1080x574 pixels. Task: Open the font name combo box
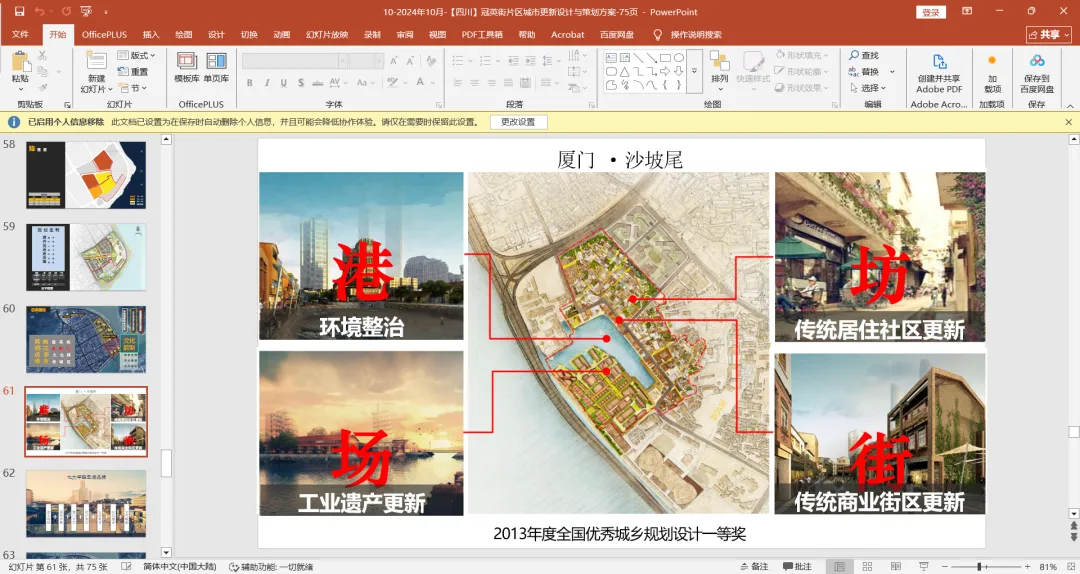tap(294, 61)
